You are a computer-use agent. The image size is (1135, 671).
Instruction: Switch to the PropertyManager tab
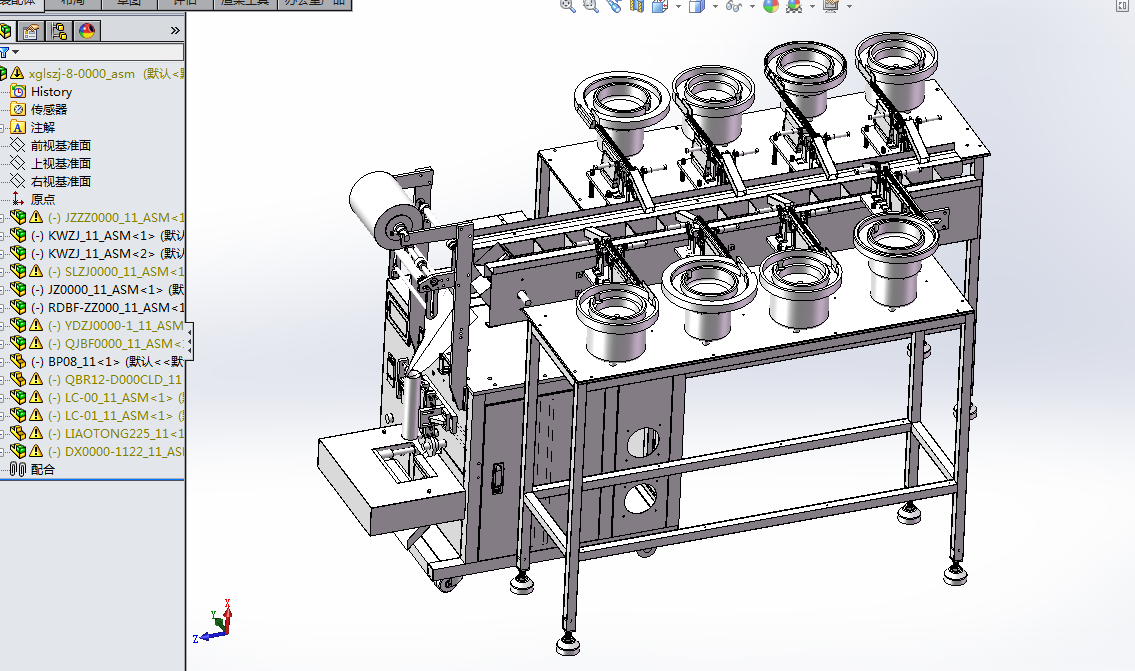(31, 31)
